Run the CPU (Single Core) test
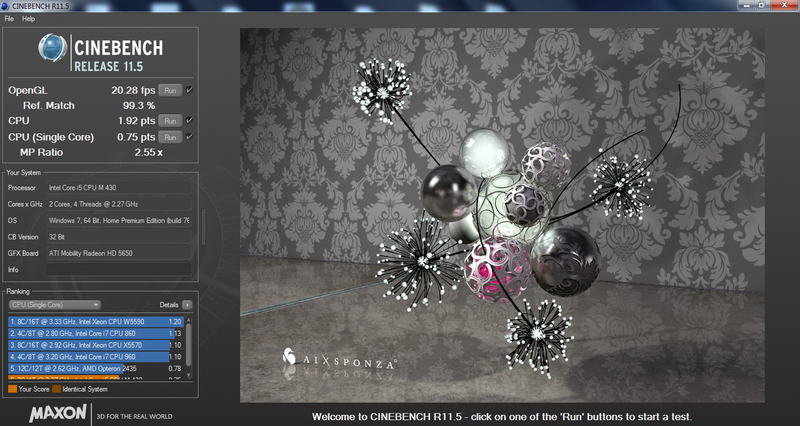This screenshot has width=800, height=426. (170, 137)
